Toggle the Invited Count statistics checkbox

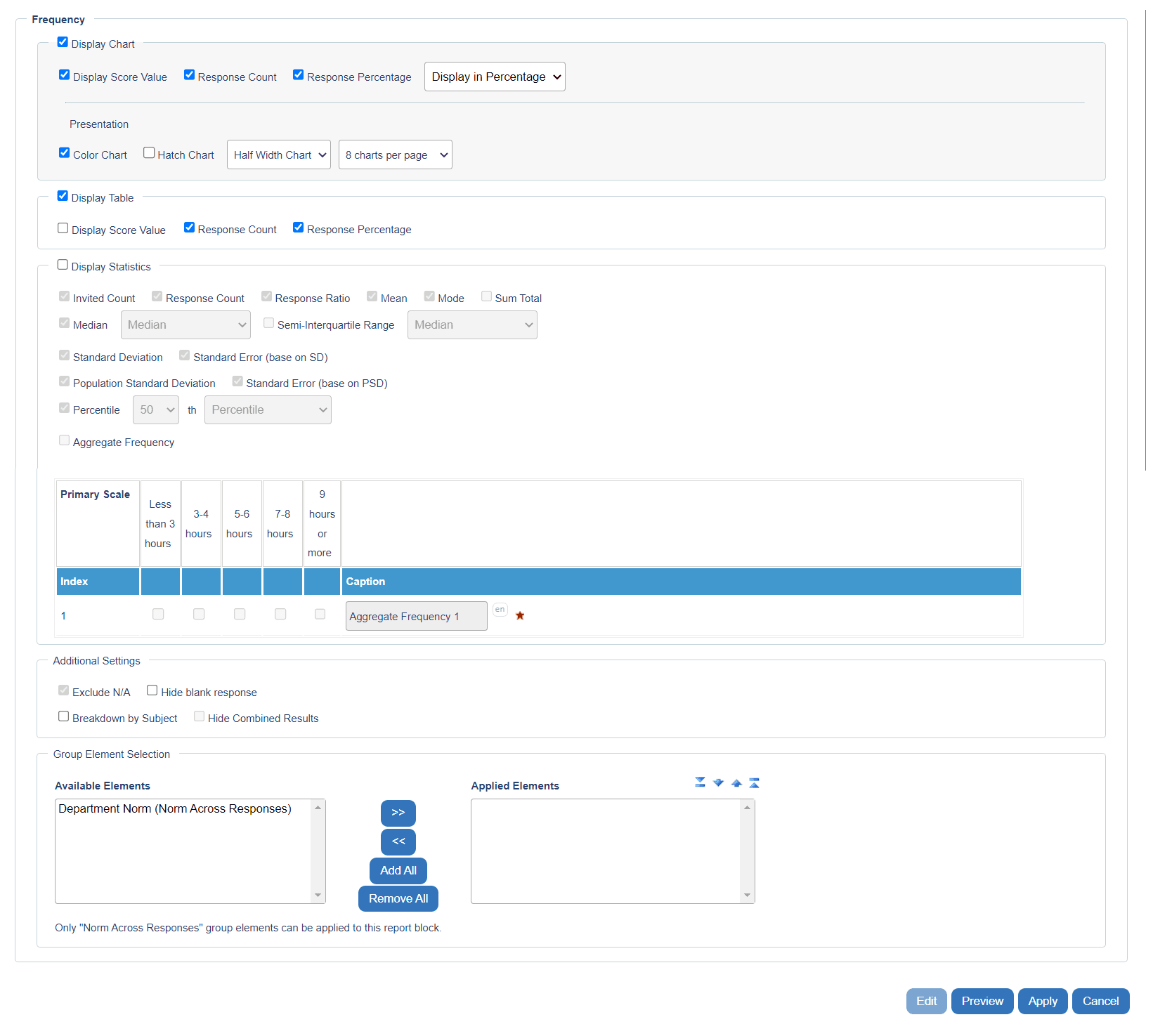tap(65, 296)
